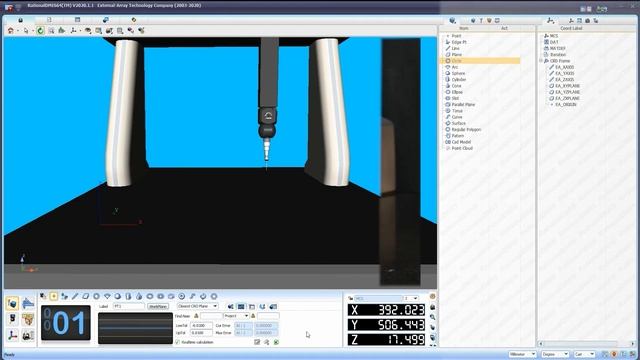Select the Circle feature measure icon
This screenshot has width=640, height=360.
pyautogui.click(x=96, y=296)
